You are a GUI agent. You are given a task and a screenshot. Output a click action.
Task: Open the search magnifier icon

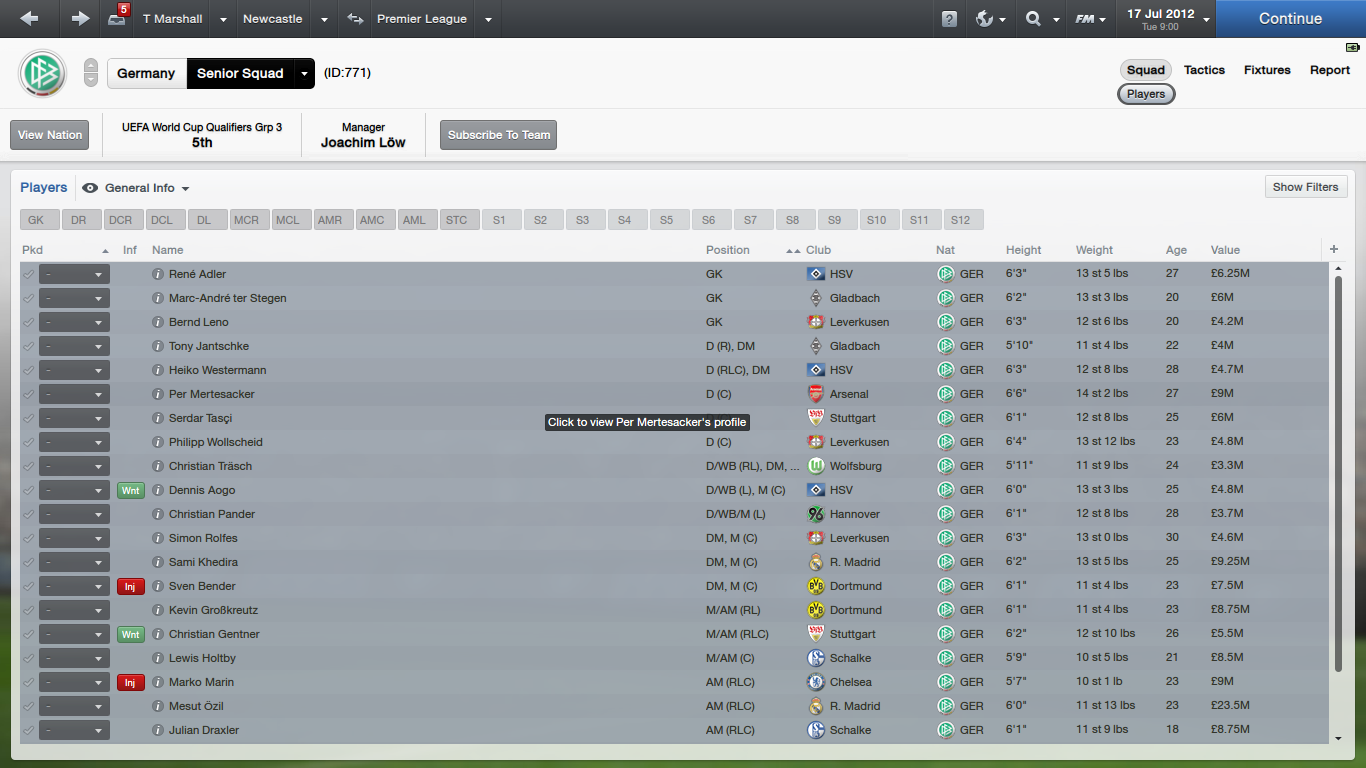coord(1041,19)
